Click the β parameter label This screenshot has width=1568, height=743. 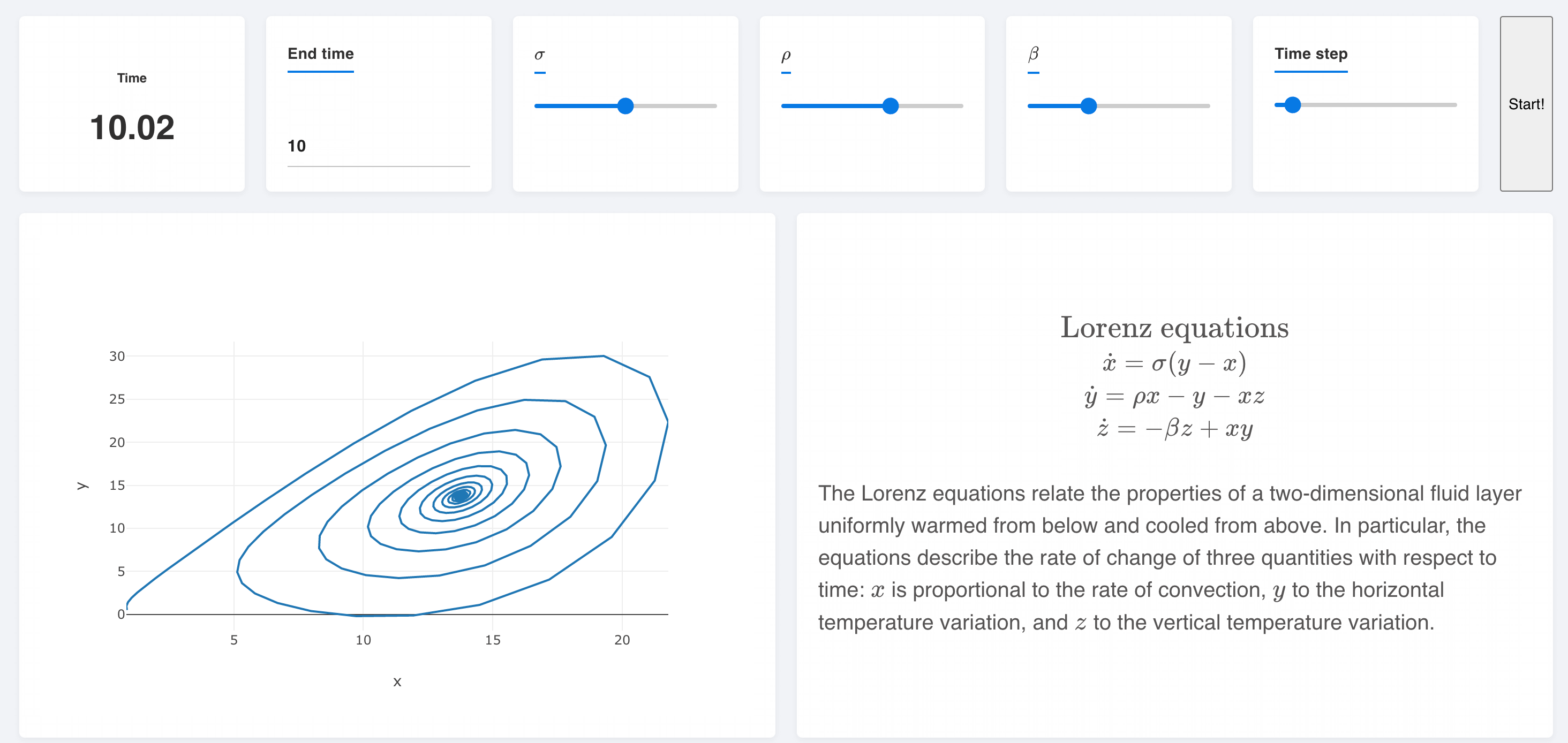point(1033,54)
